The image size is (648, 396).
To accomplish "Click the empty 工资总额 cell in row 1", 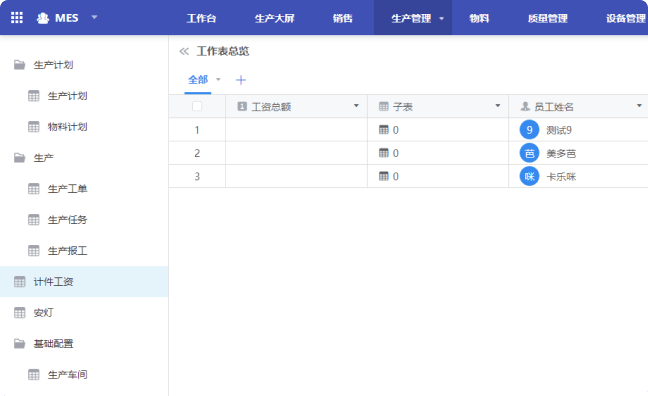I will pos(296,130).
